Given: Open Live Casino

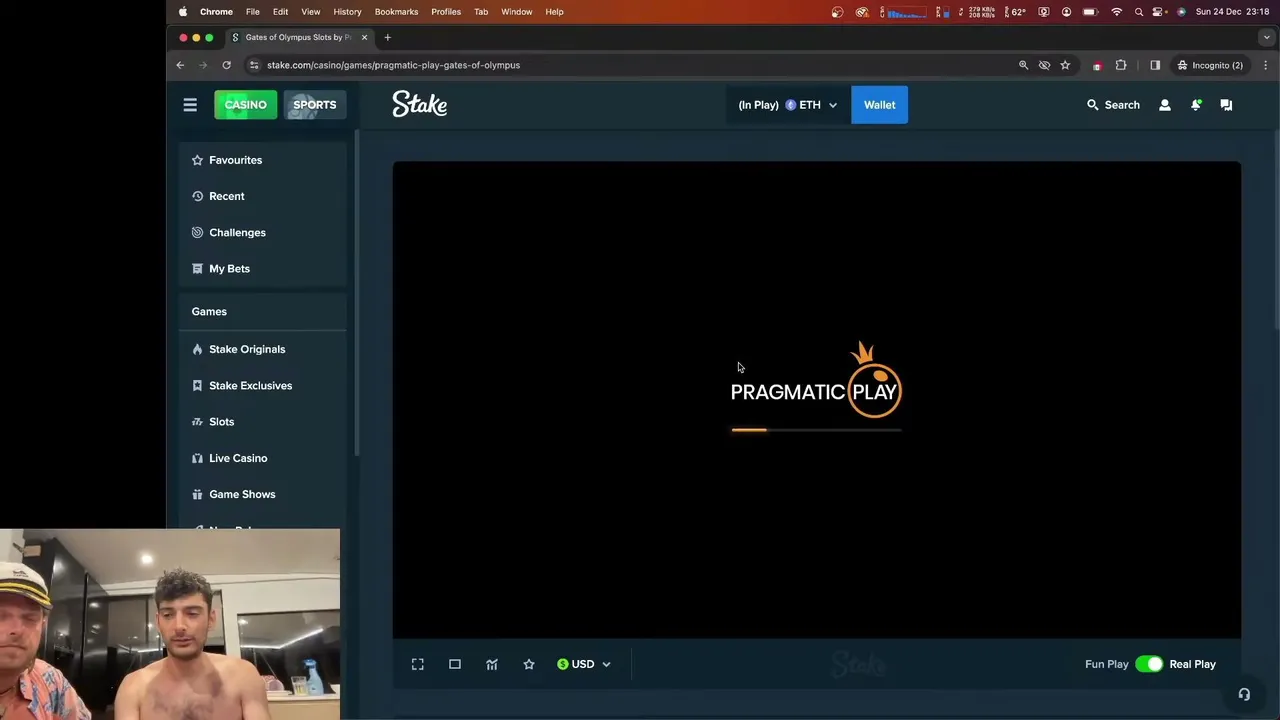Looking at the screenshot, I should pyautogui.click(x=263, y=458).
